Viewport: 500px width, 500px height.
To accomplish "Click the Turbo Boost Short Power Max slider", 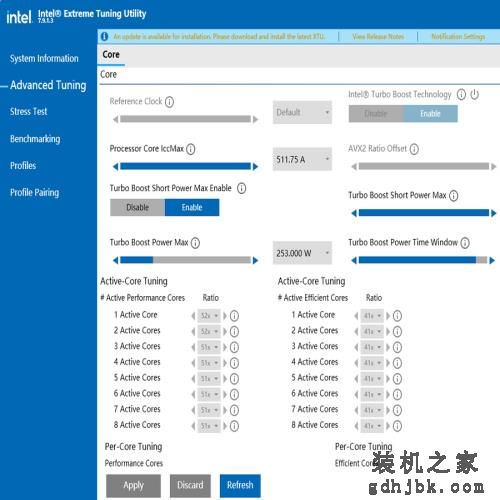I will point(424,213).
